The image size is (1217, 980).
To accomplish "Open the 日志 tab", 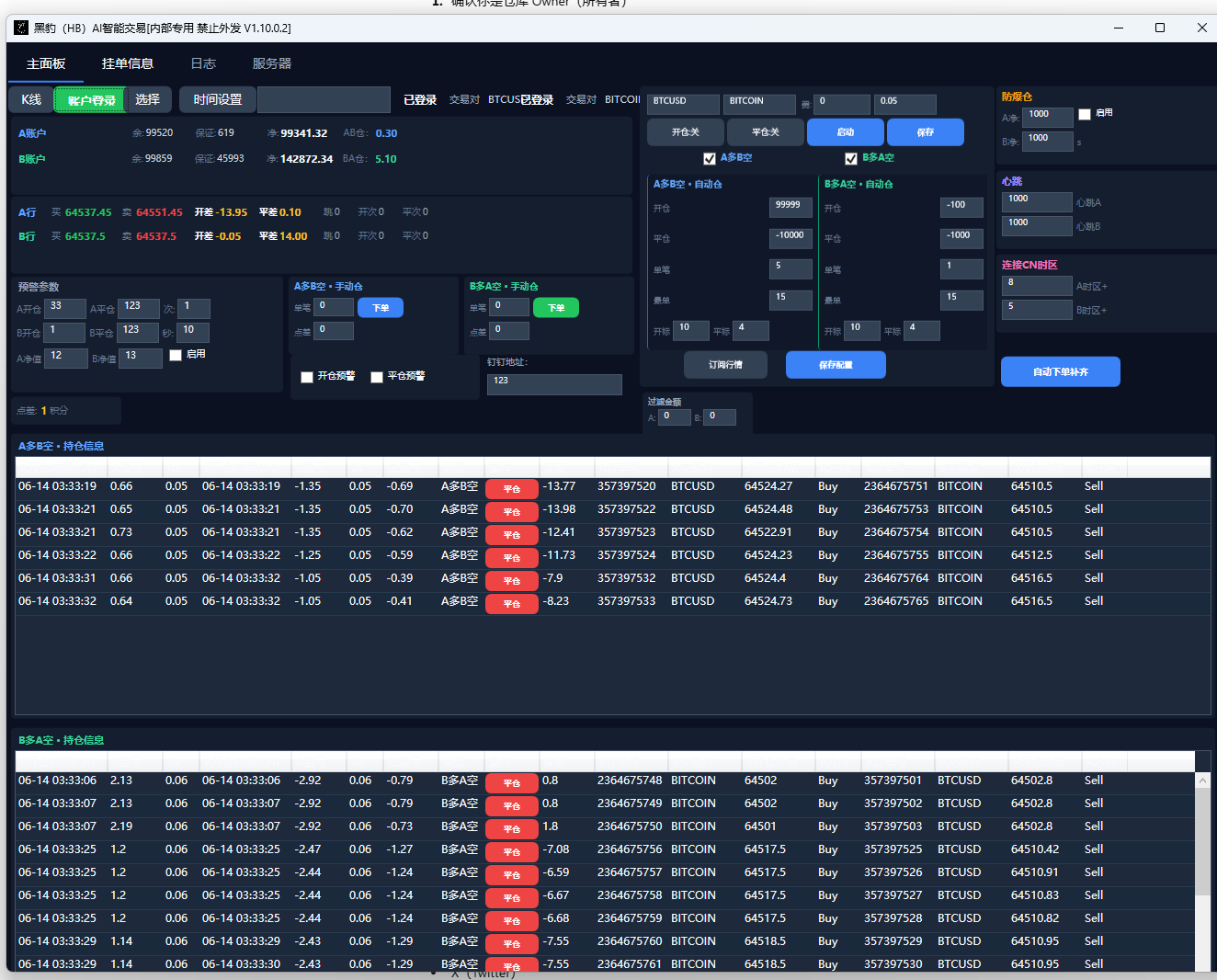I will click(x=203, y=63).
